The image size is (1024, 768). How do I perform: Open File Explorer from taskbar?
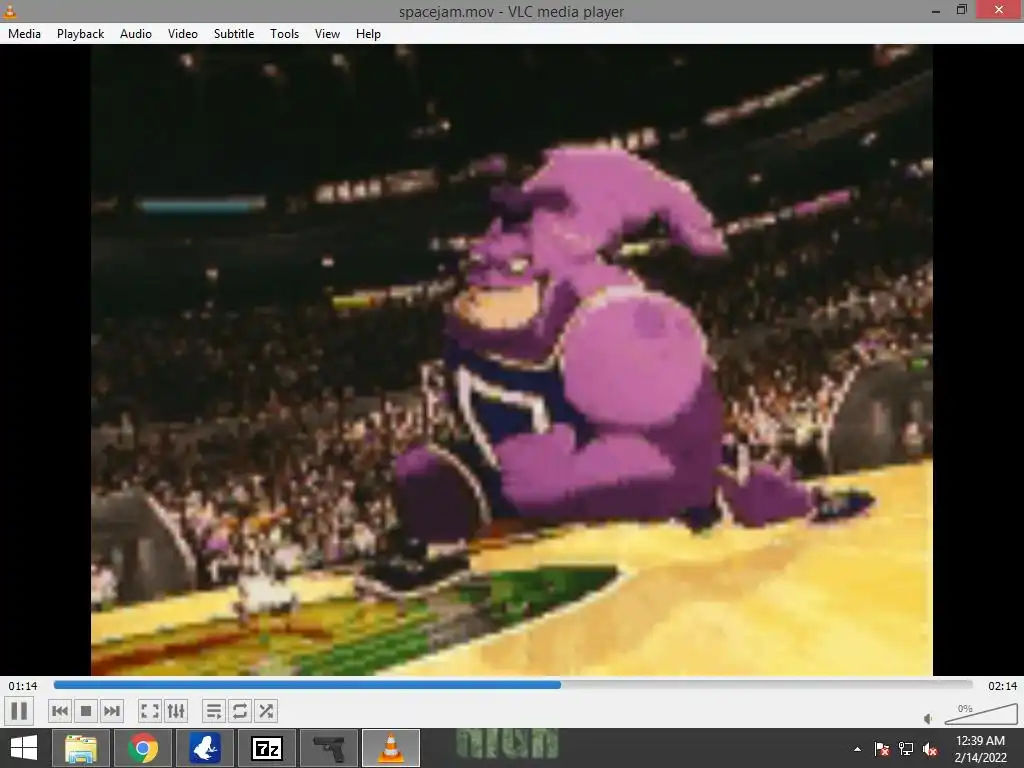pos(81,748)
